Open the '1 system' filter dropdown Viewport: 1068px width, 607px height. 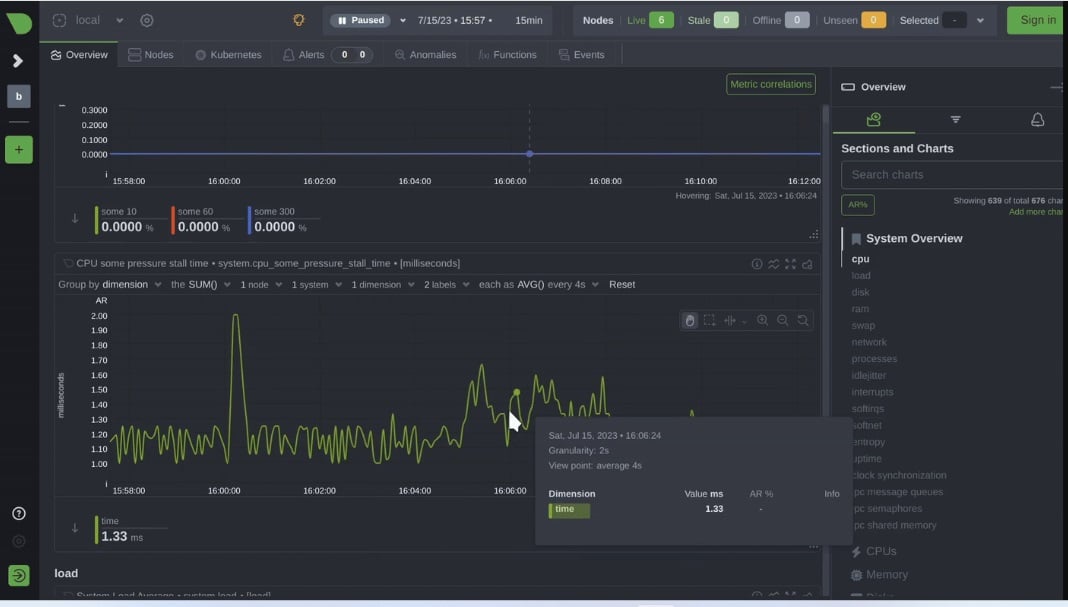tap(317, 285)
